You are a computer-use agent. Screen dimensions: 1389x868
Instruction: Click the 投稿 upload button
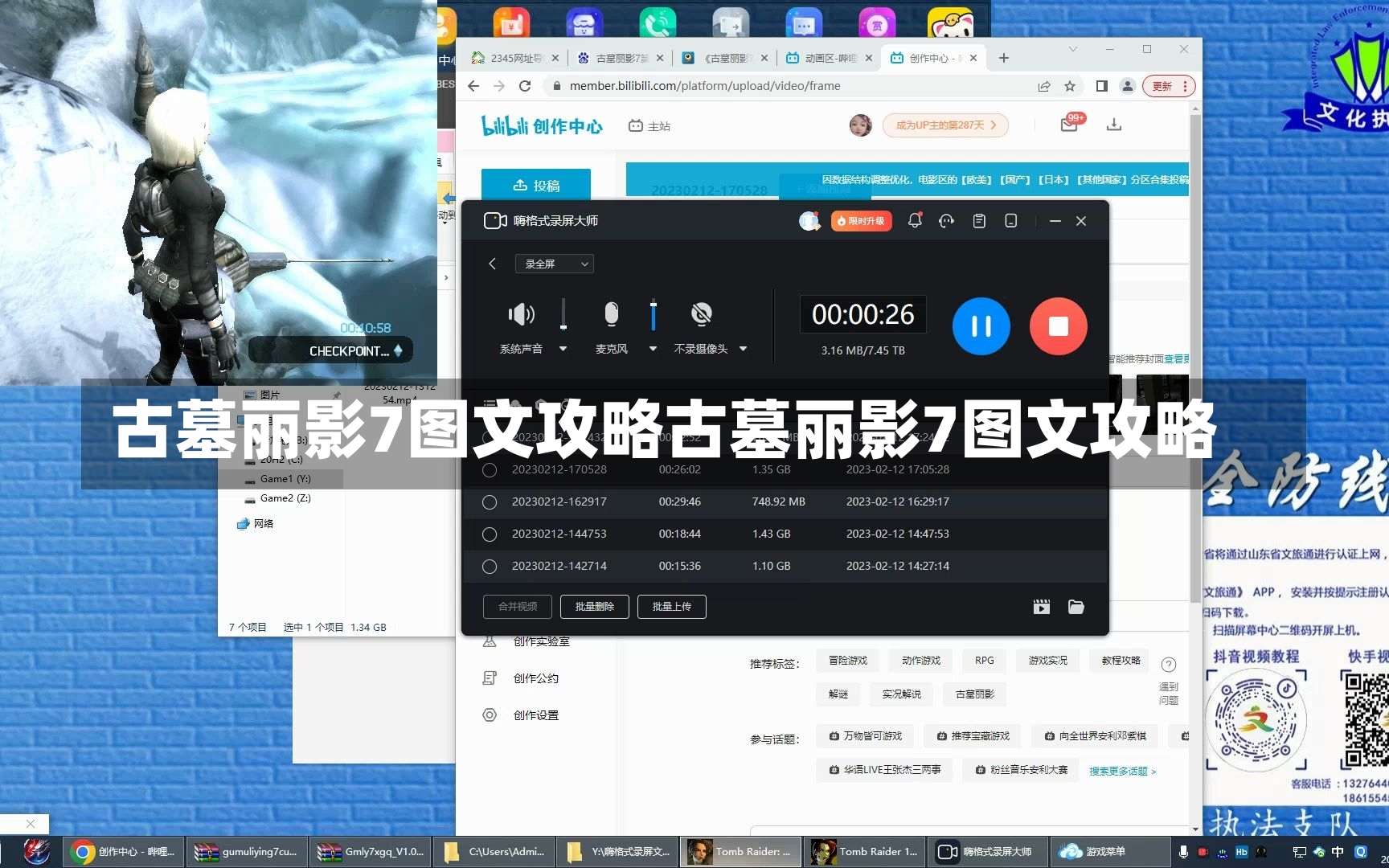pyautogui.click(x=536, y=186)
